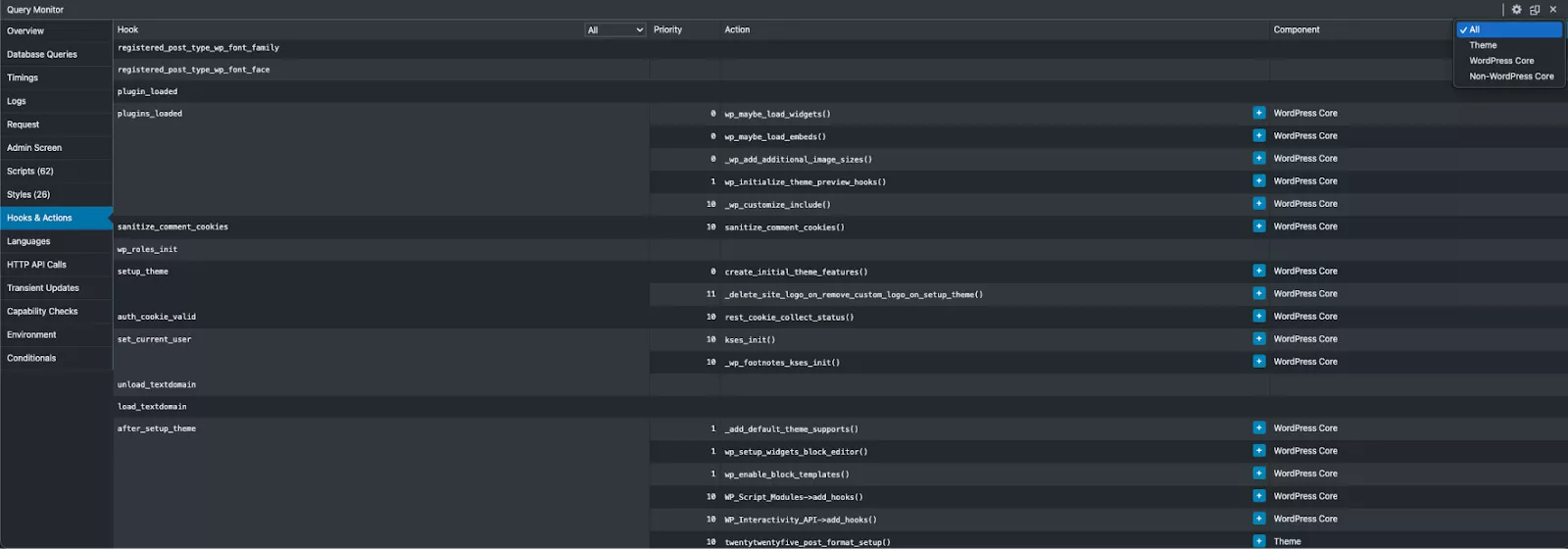Click plus icon for _wp_customize_include() row
Image resolution: width=1568 pixels, height=549 pixels.
pyautogui.click(x=1259, y=204)
